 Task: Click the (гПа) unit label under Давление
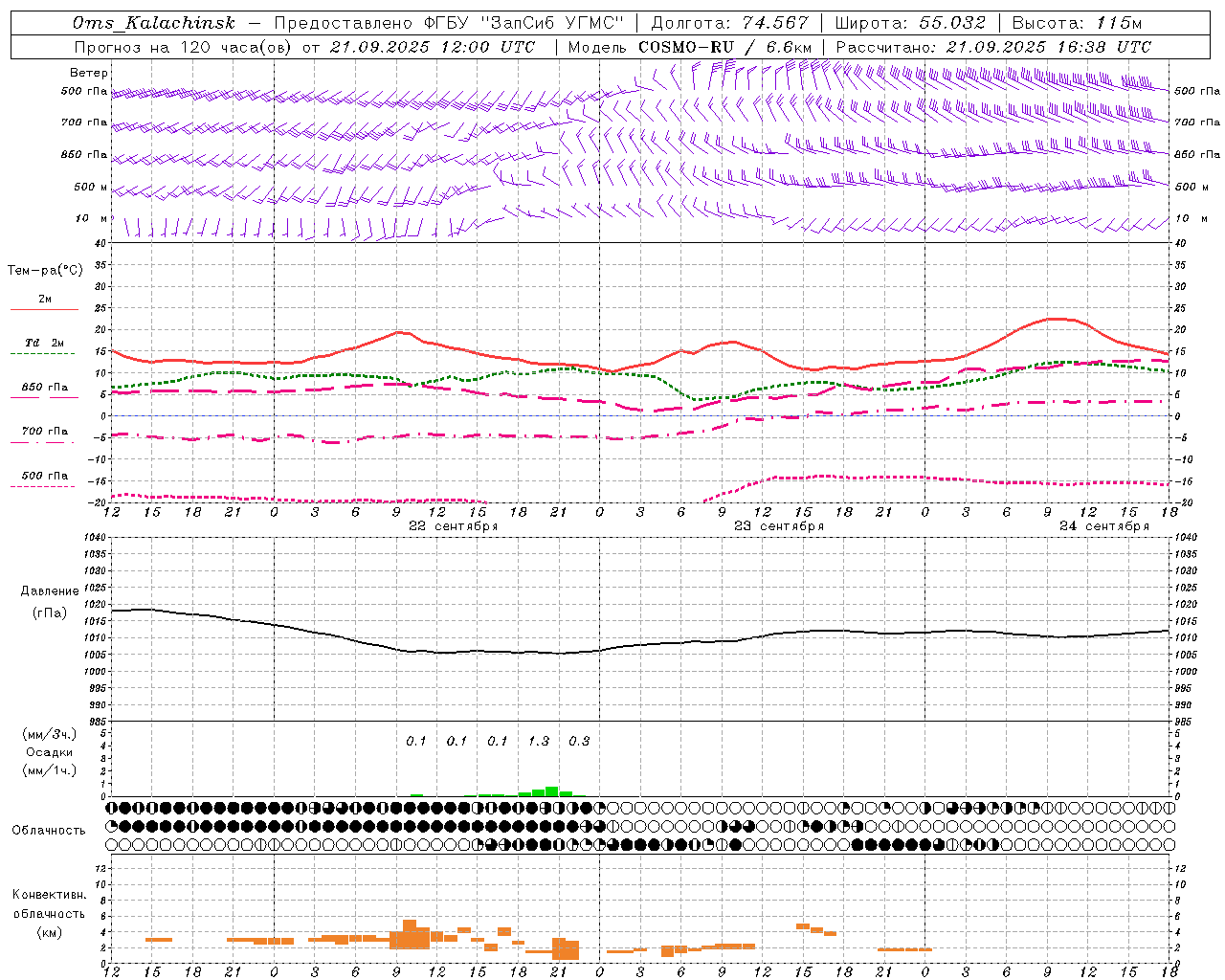(50, 613)
